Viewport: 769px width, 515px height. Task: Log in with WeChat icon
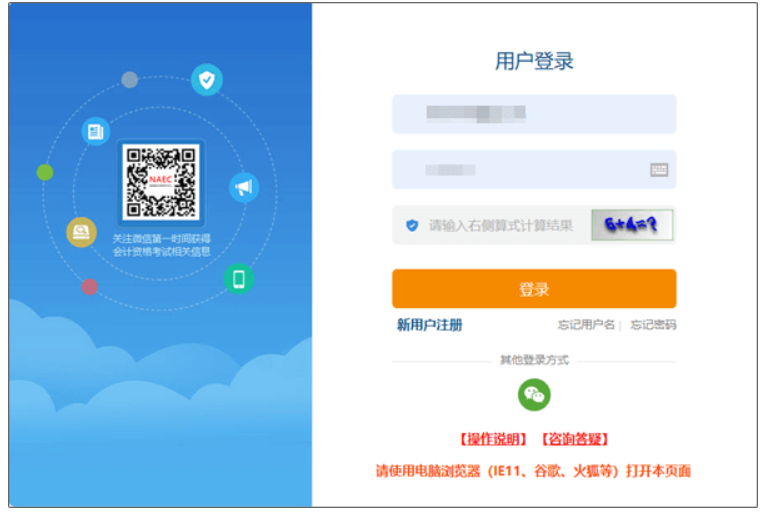[x=534, y=394]
